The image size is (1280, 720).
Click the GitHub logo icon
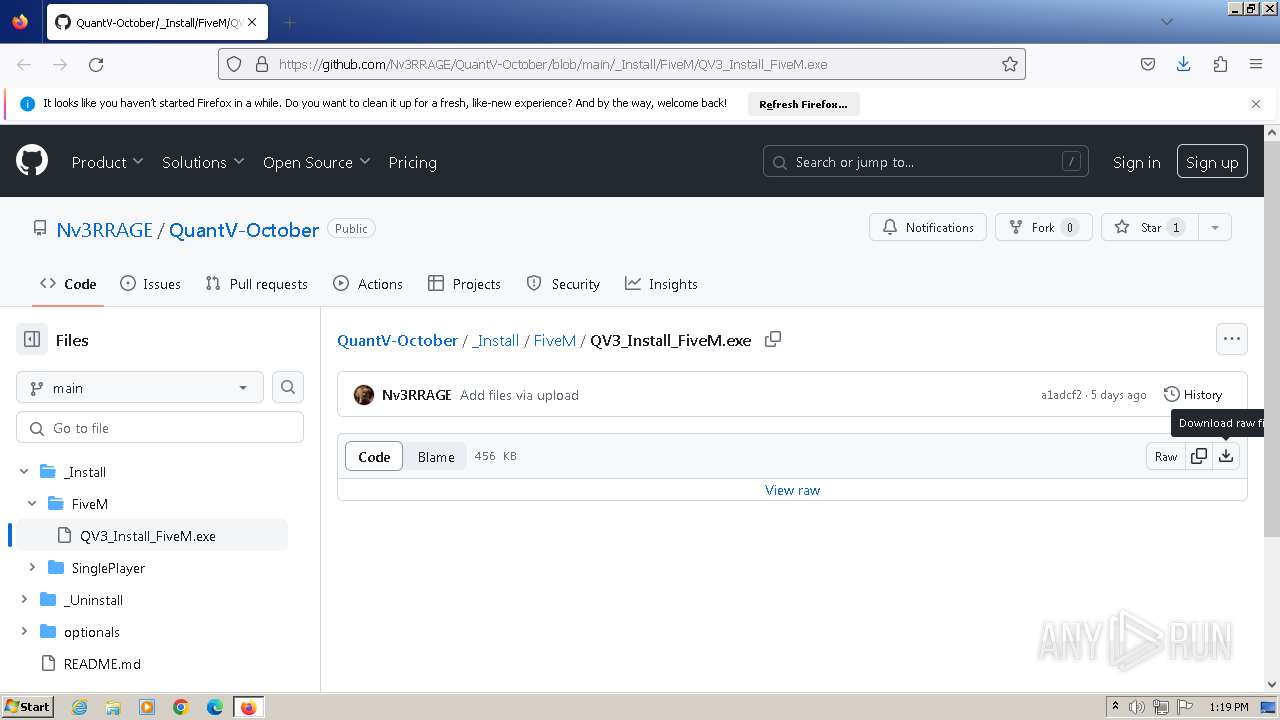point(32,161)
